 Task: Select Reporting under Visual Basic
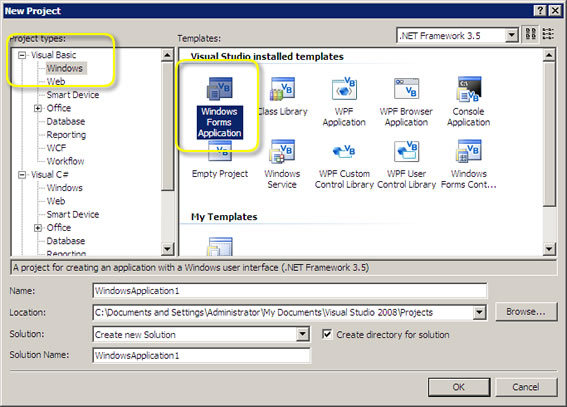pos(66,135)
